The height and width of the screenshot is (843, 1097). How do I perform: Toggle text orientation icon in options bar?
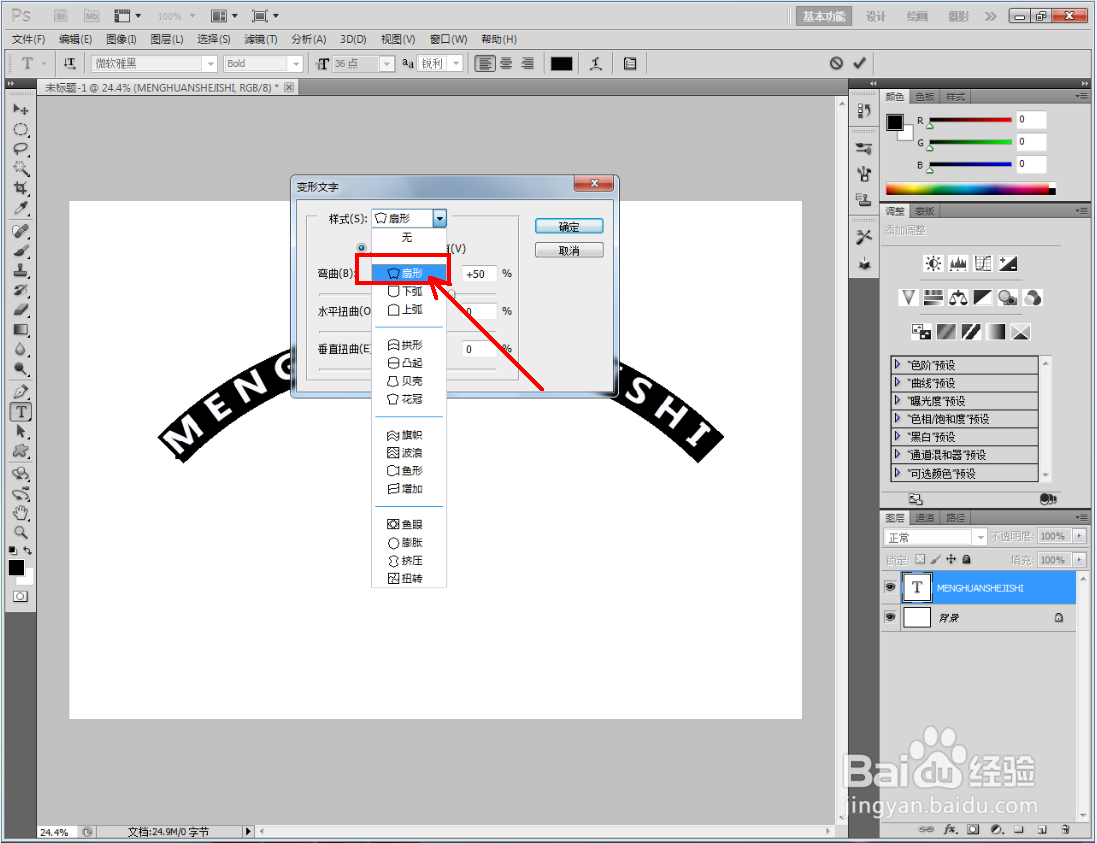coord(69,64)
